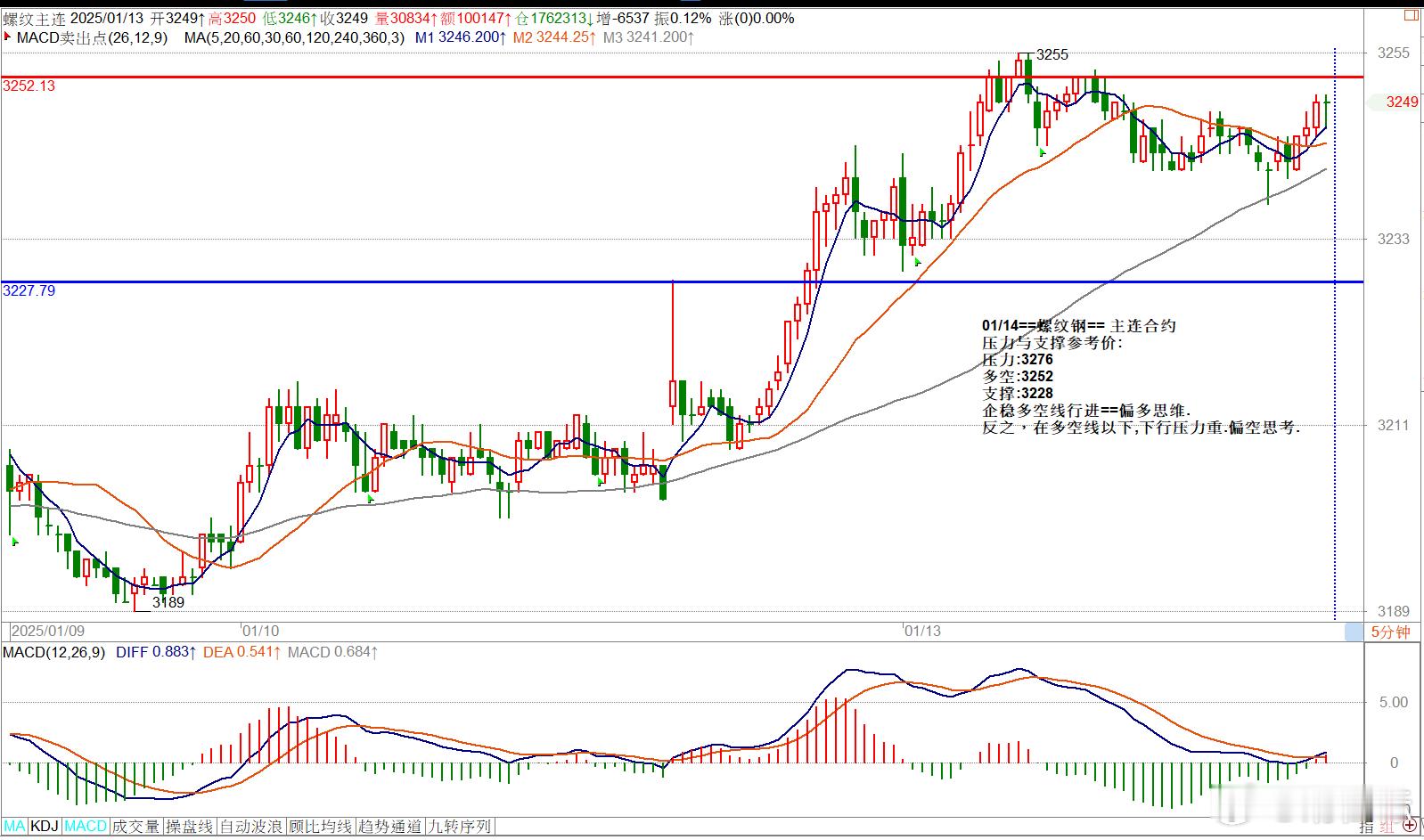This screenshot has height=840, width=1424.
Task: Click the red arrow beside MACD卖出点 label
Action: [8, 37]
